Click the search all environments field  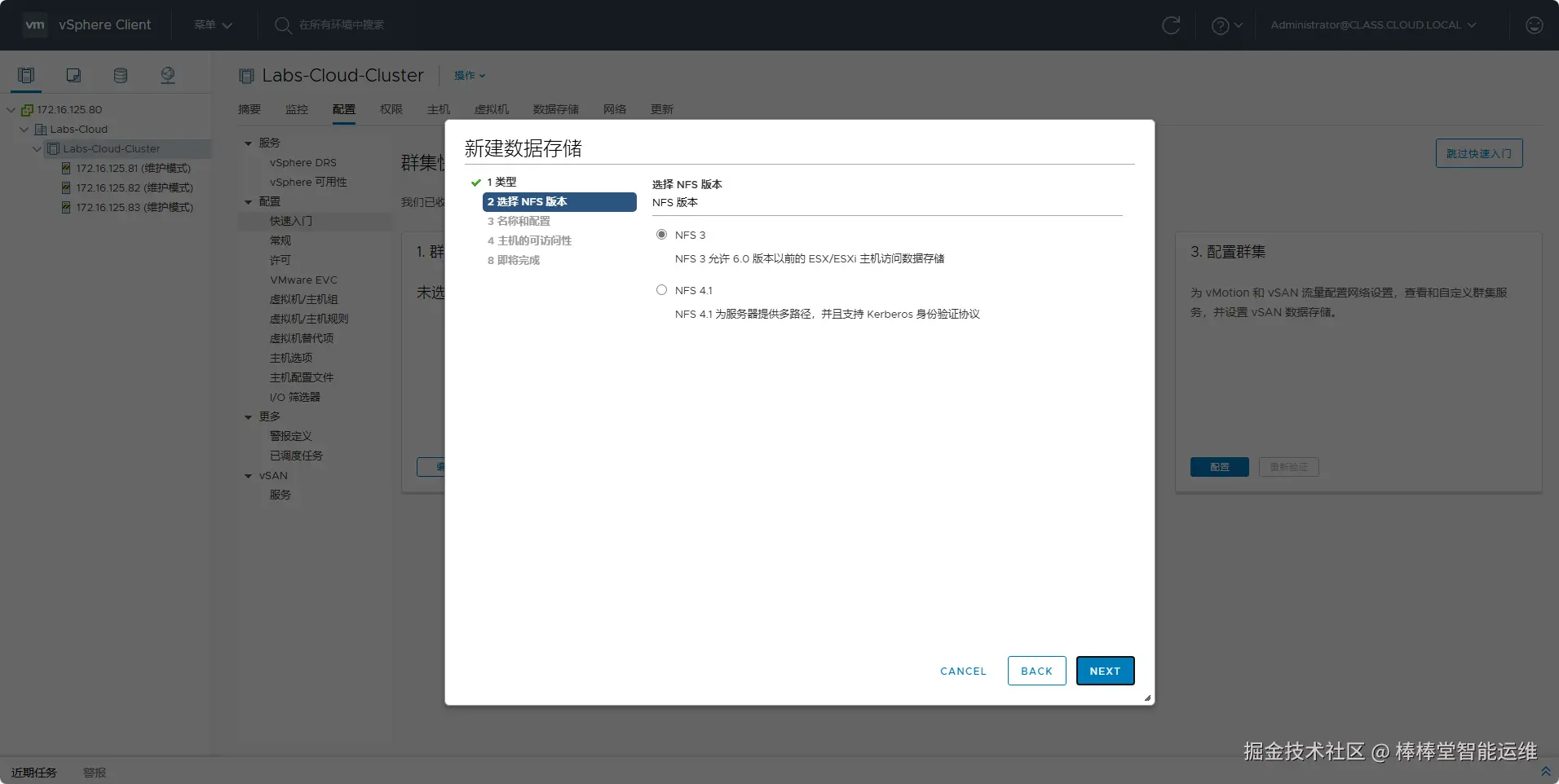[342, 25]
